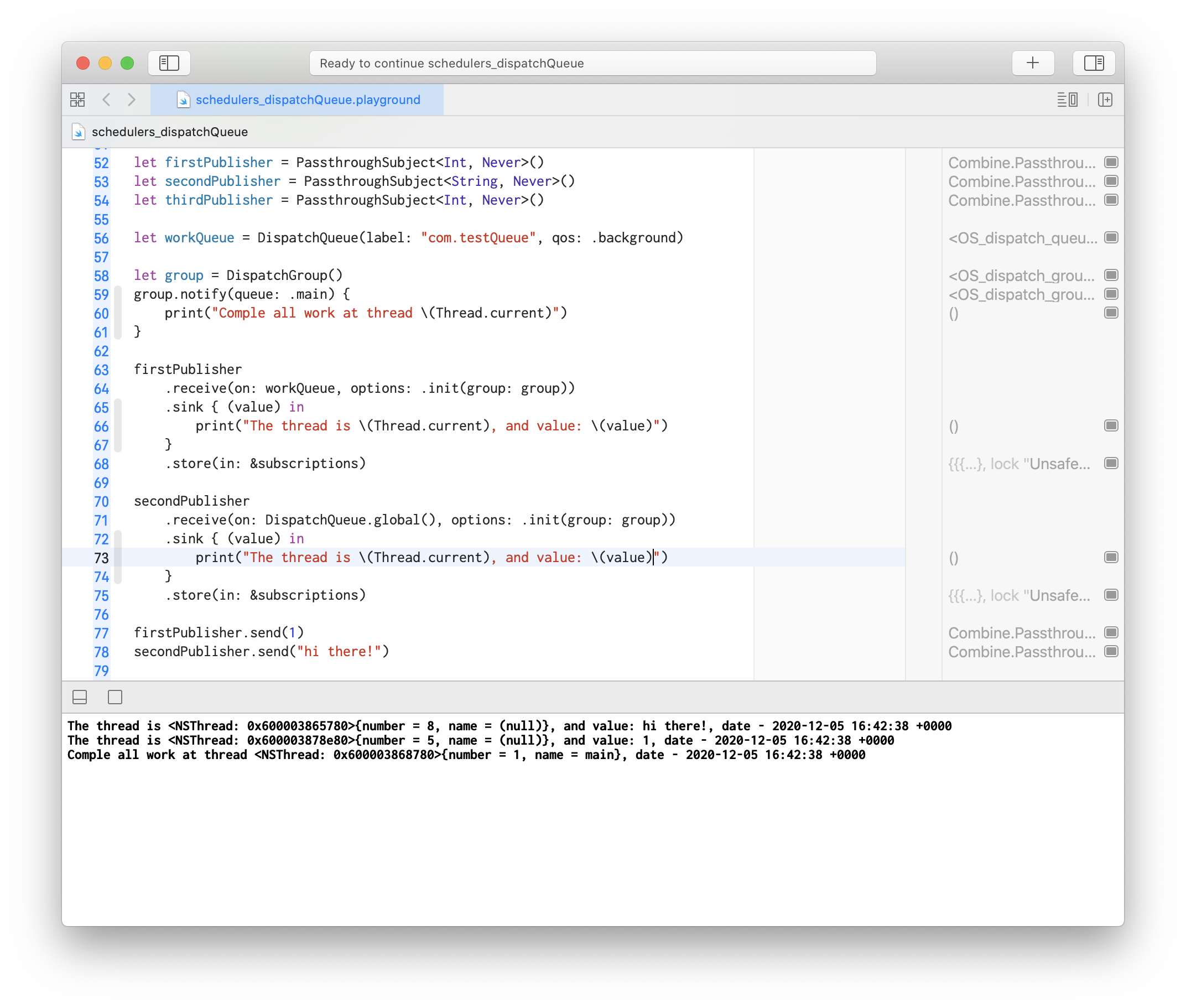Click the plus Library button
The width and height of the screenshot is (1186, 1008).
click(1032, 63)
